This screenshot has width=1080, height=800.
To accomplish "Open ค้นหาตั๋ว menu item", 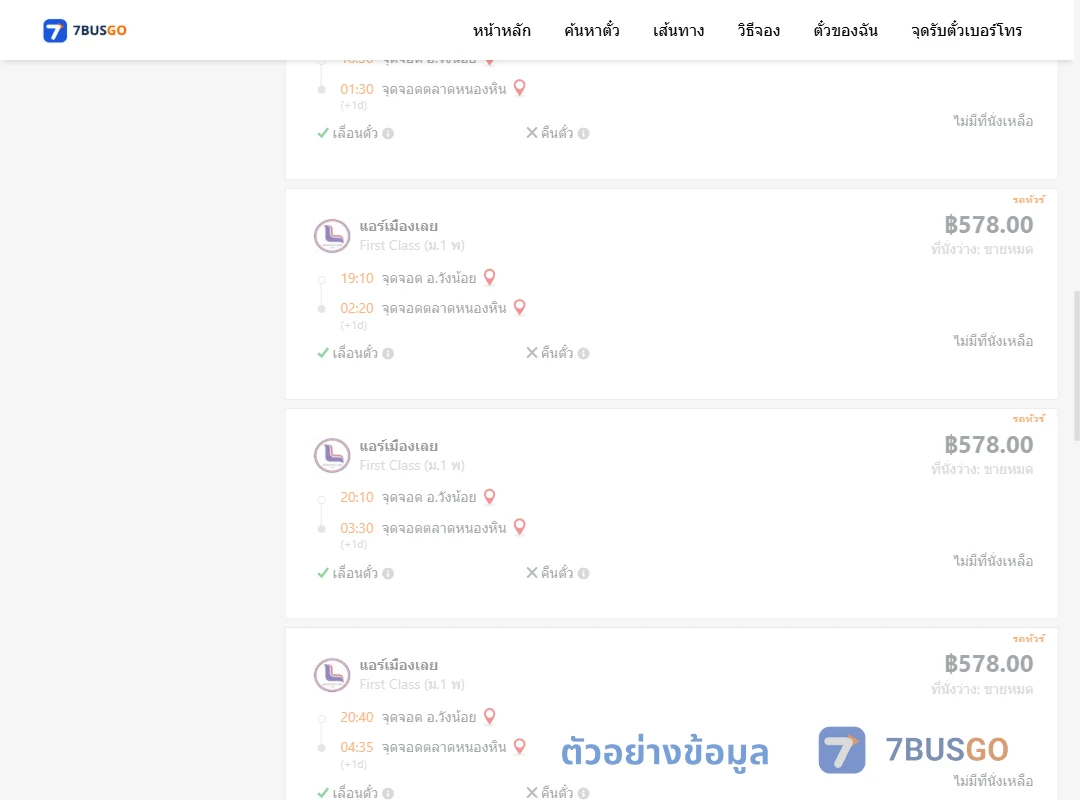I will point(592,30).
